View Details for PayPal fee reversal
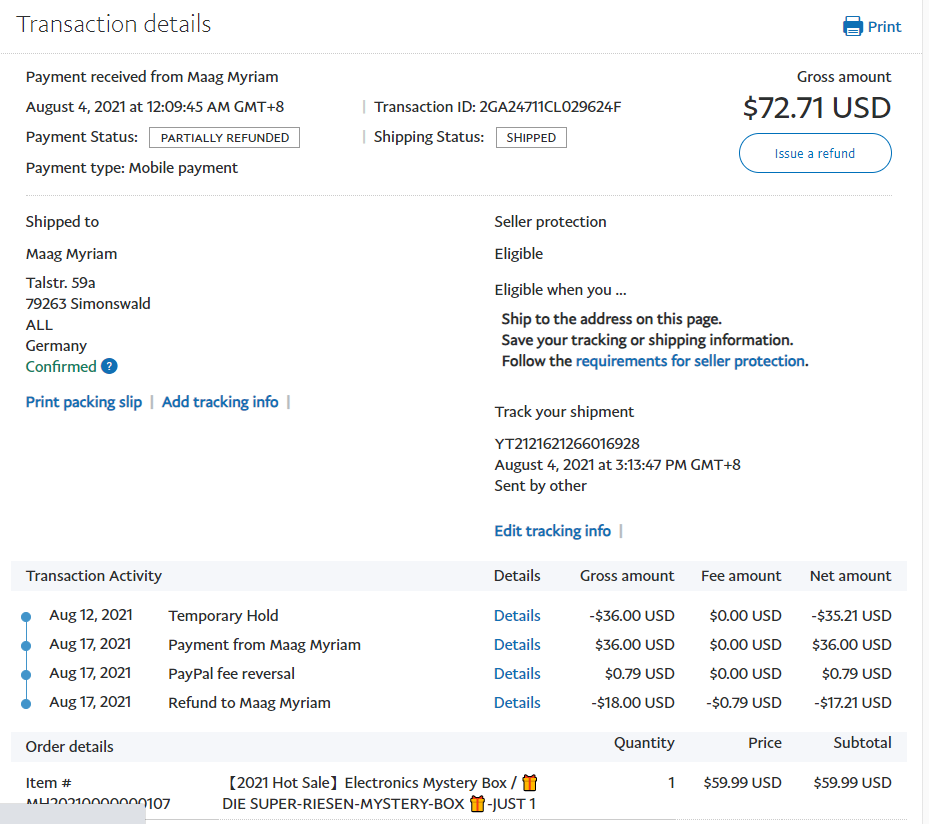 pos(517,674)
